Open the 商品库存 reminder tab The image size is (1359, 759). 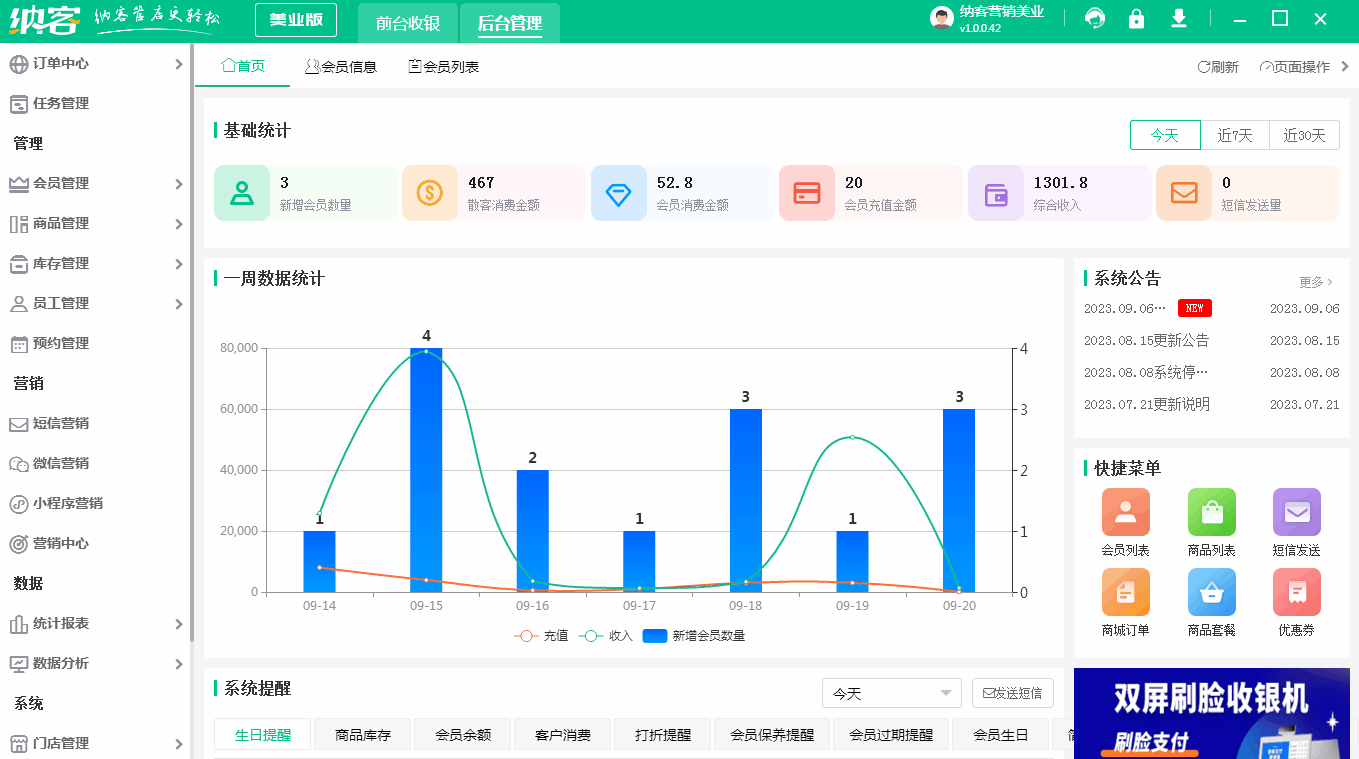(362, 733)
